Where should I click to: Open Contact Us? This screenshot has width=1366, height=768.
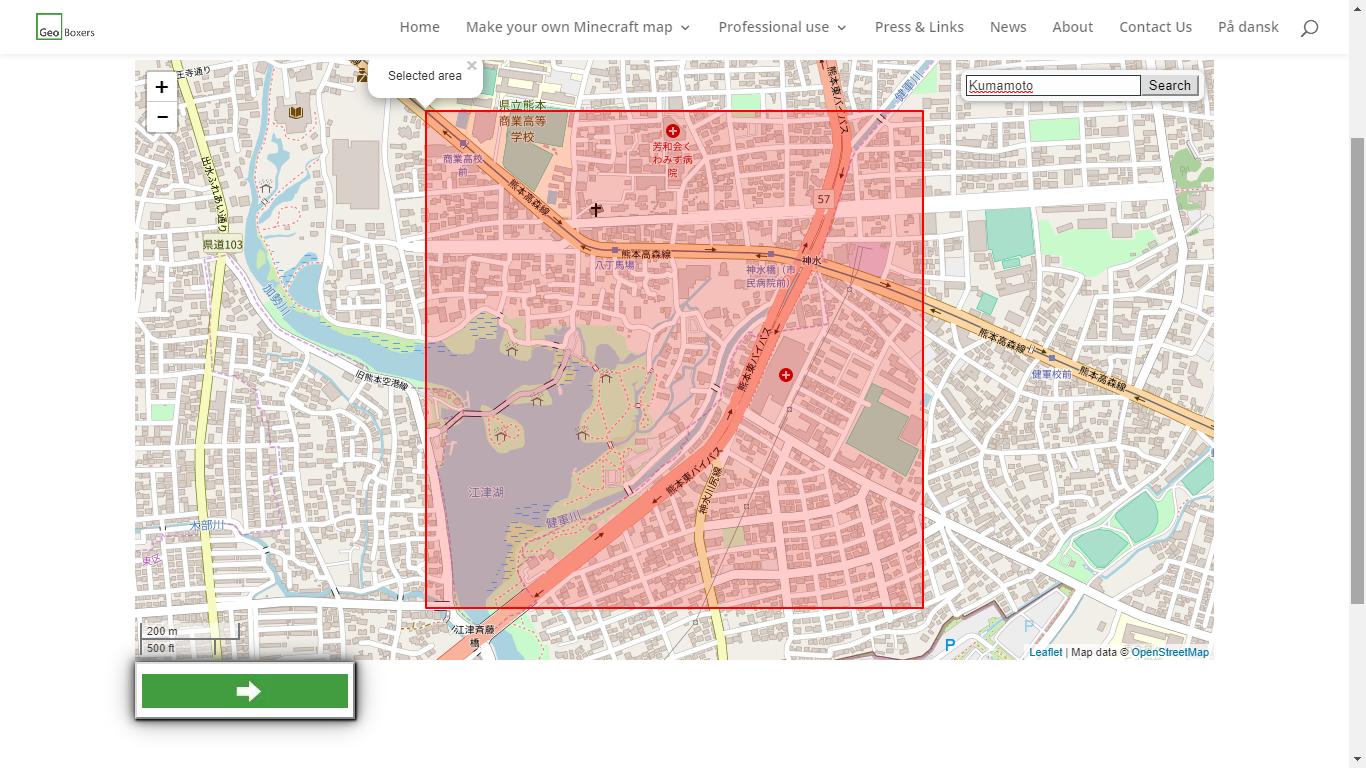tap(1155, 27)
